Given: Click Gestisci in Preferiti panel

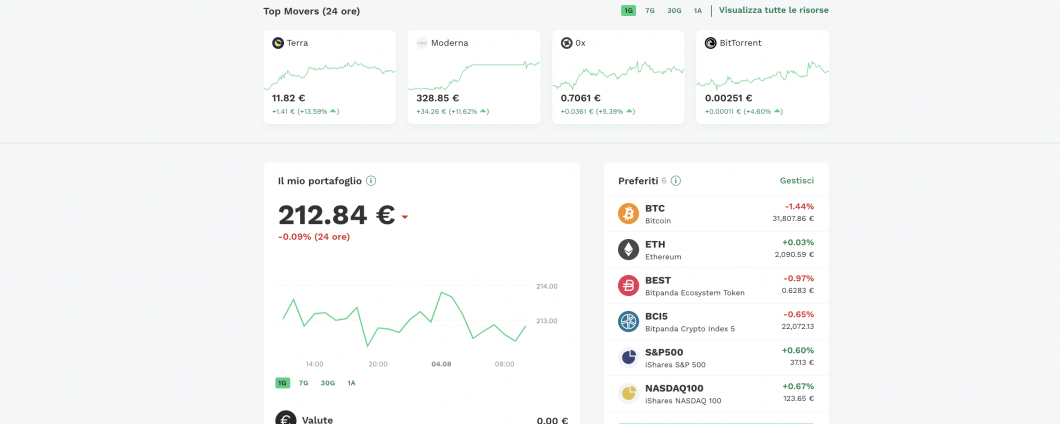Looking at the screenshot, I should (797, 181).
